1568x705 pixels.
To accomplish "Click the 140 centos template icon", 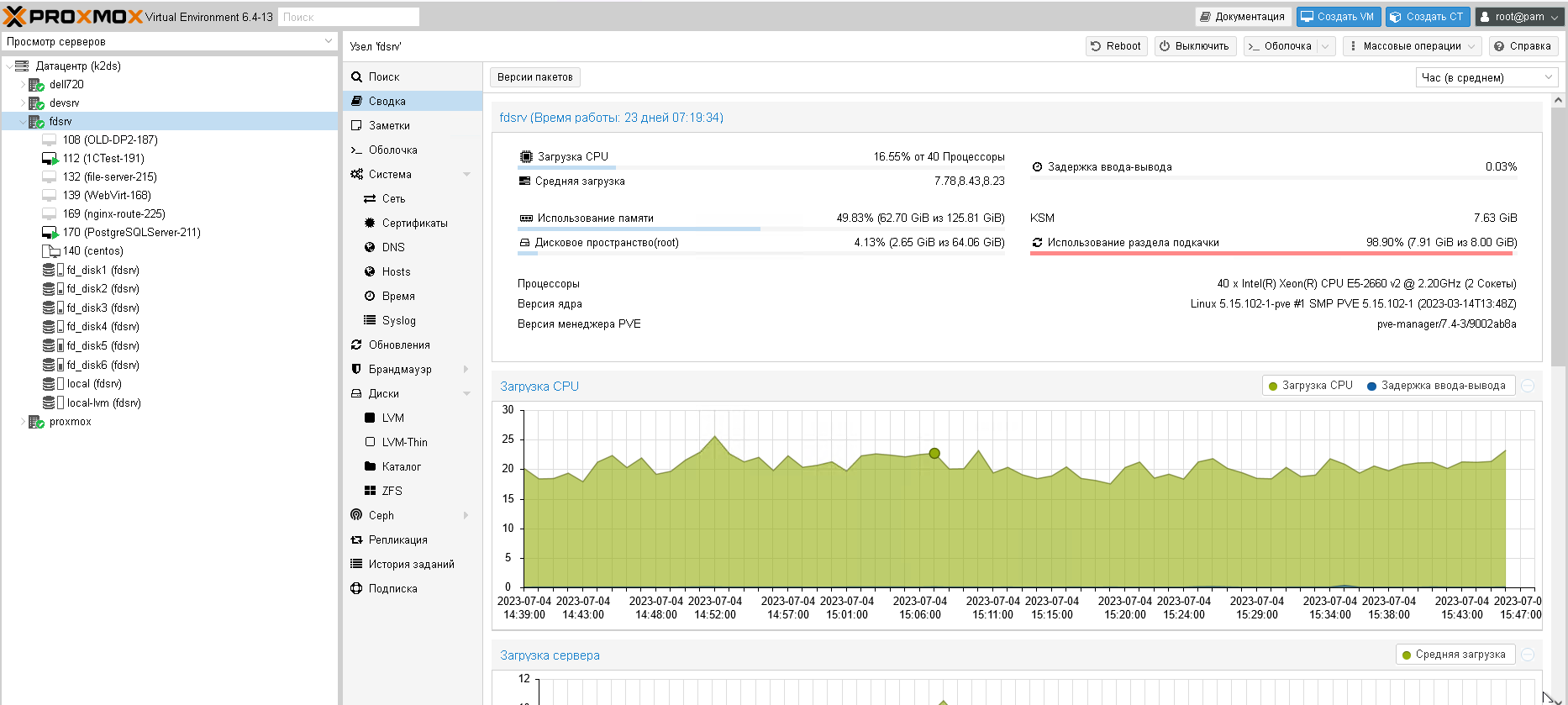I will 50,251.
